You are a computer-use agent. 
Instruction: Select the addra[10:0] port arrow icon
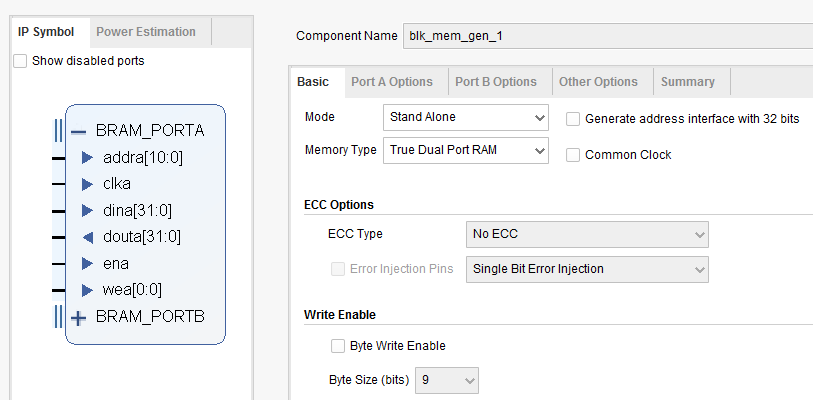tap(87, 158)
